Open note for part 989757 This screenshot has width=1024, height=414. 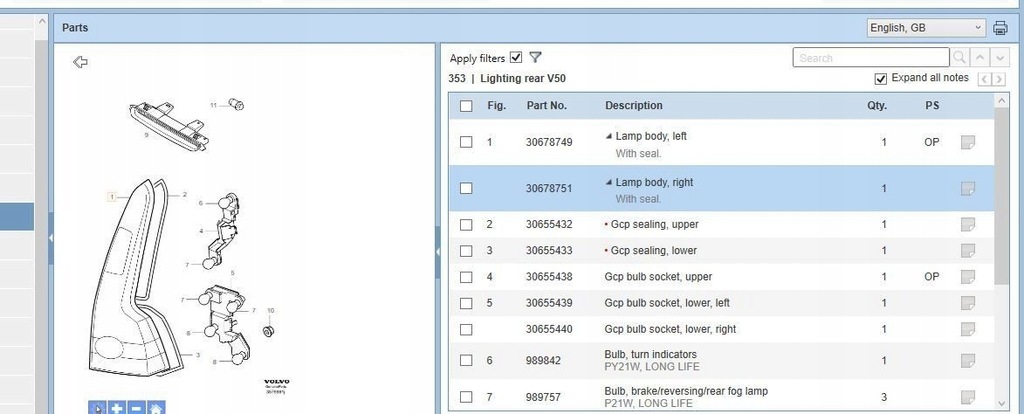[x=968, y=397]
